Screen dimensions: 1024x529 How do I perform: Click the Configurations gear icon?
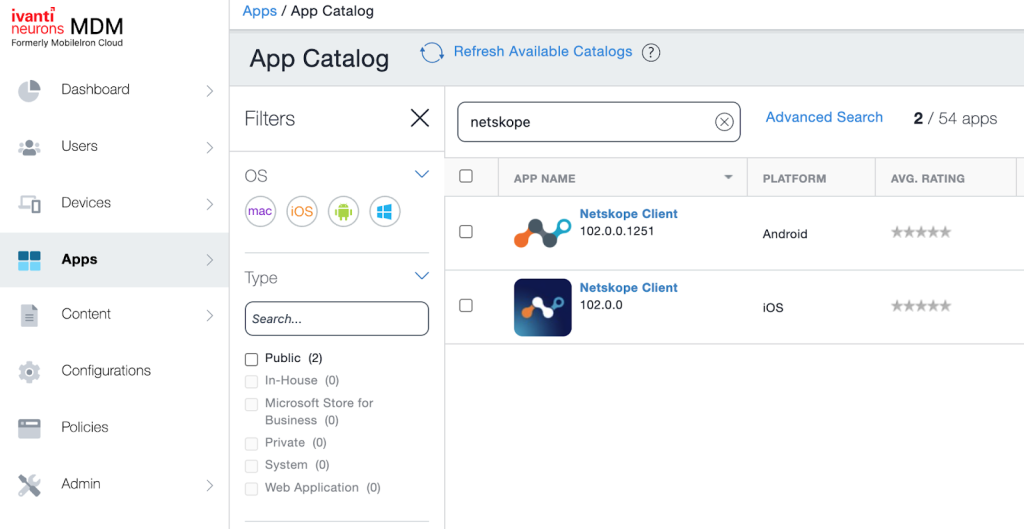coord(29,372)
